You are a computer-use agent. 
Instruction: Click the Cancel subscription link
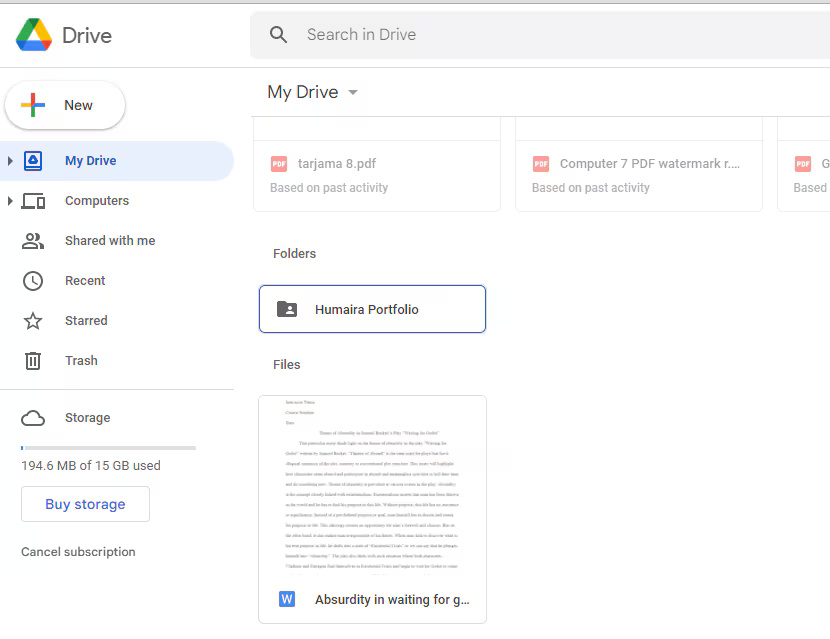click(x=78, y=551)
